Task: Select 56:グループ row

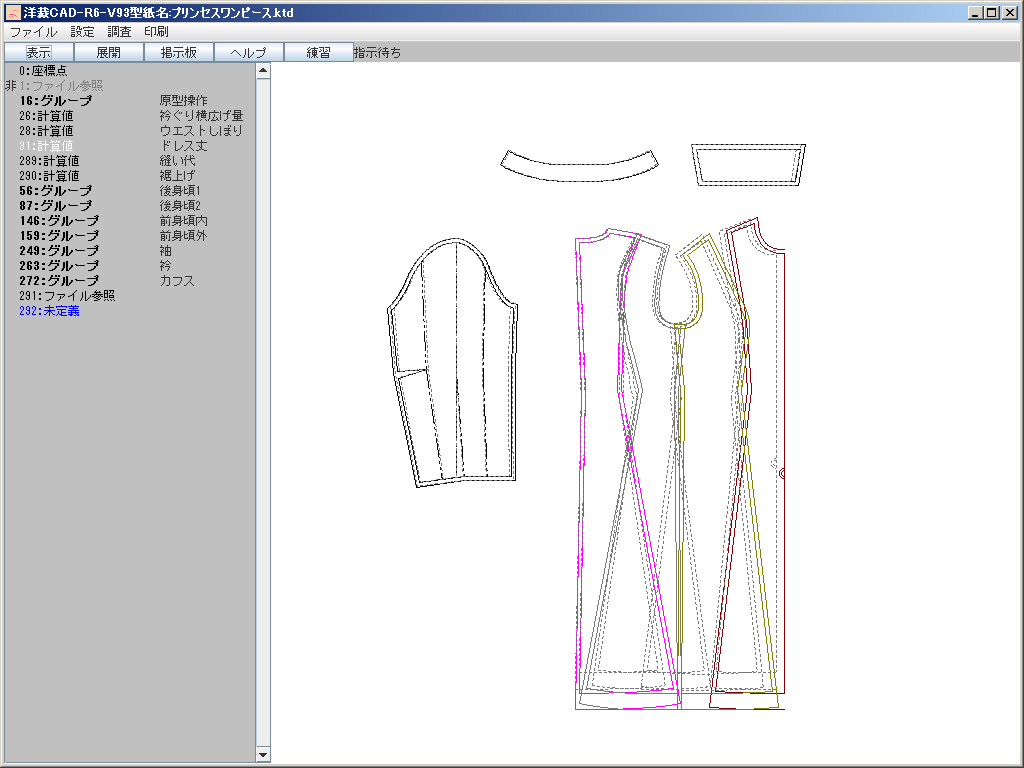Action: pos(130,191)
